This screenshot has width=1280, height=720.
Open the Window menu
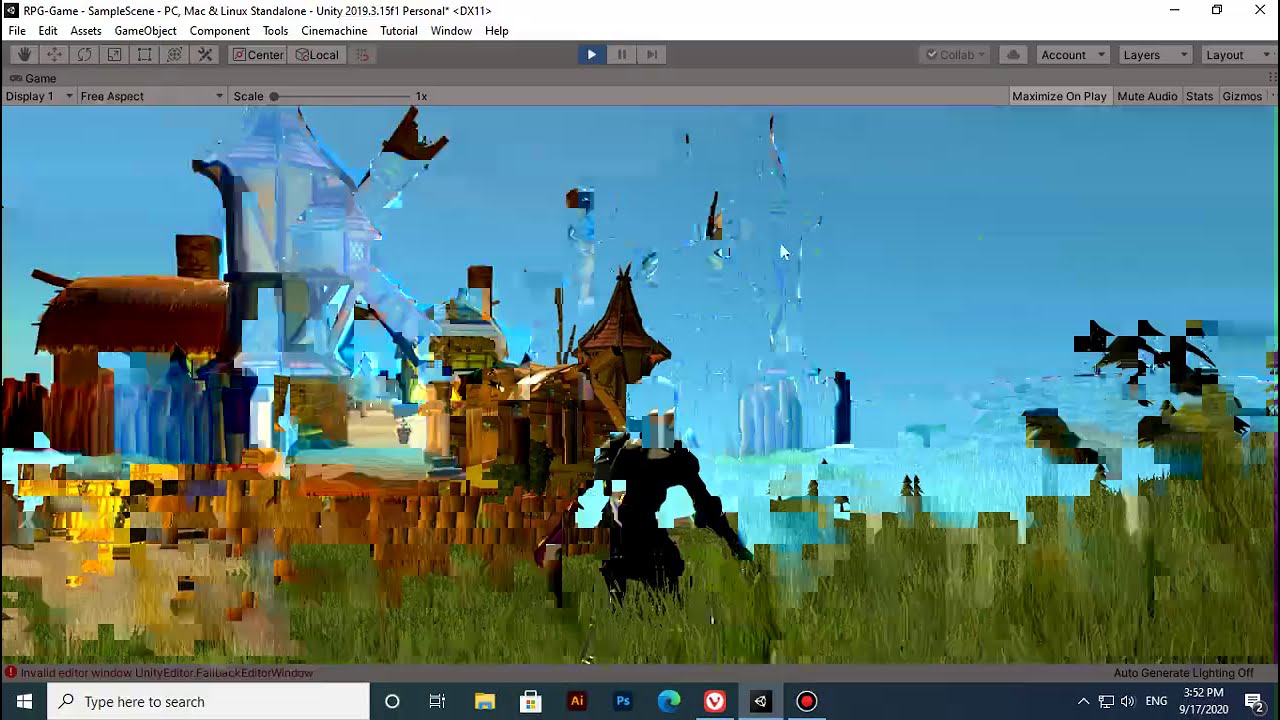pyautogui.click(x=451, y=31)
